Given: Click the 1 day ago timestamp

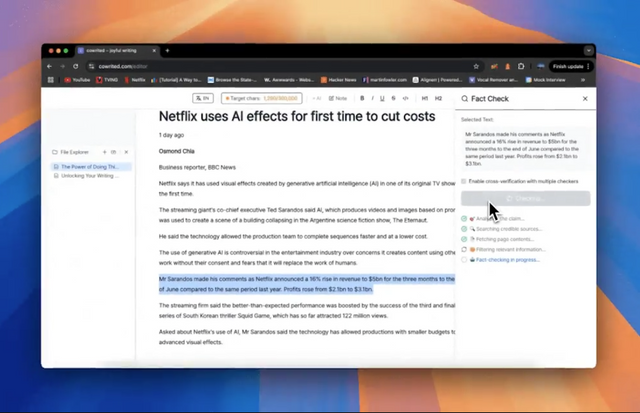Looking at the screenshot, I should [171, 135].
